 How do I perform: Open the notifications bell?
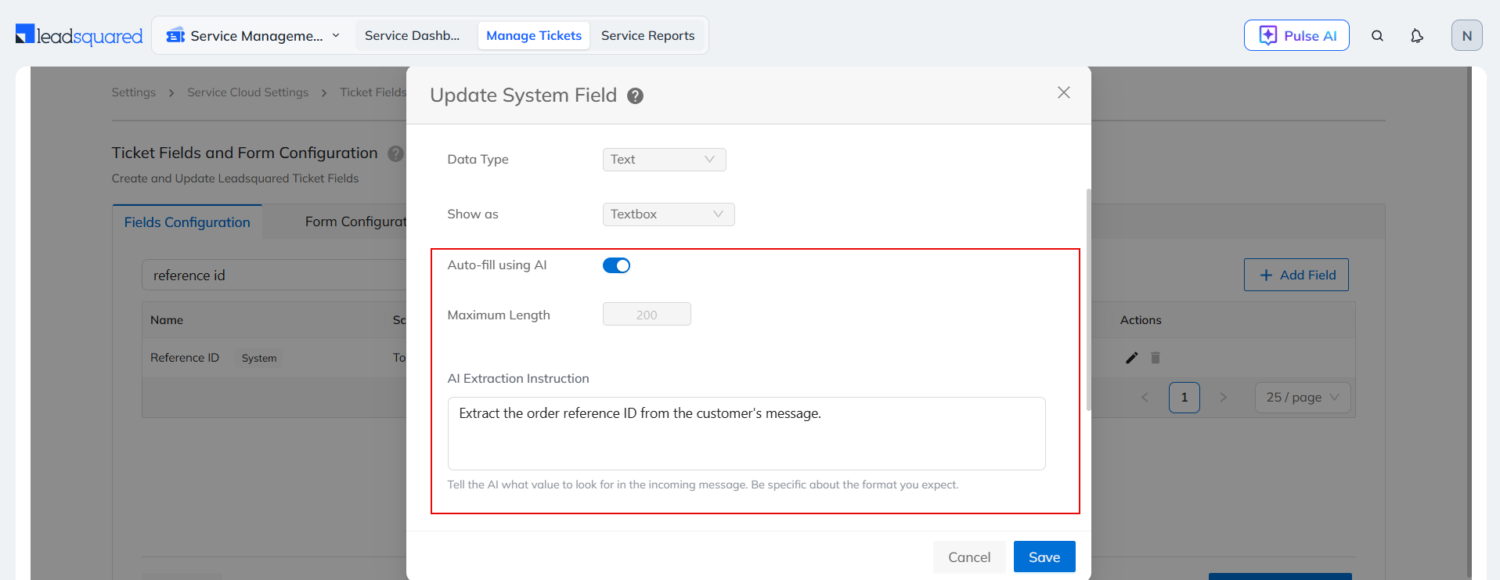[x=1417, y=35]
